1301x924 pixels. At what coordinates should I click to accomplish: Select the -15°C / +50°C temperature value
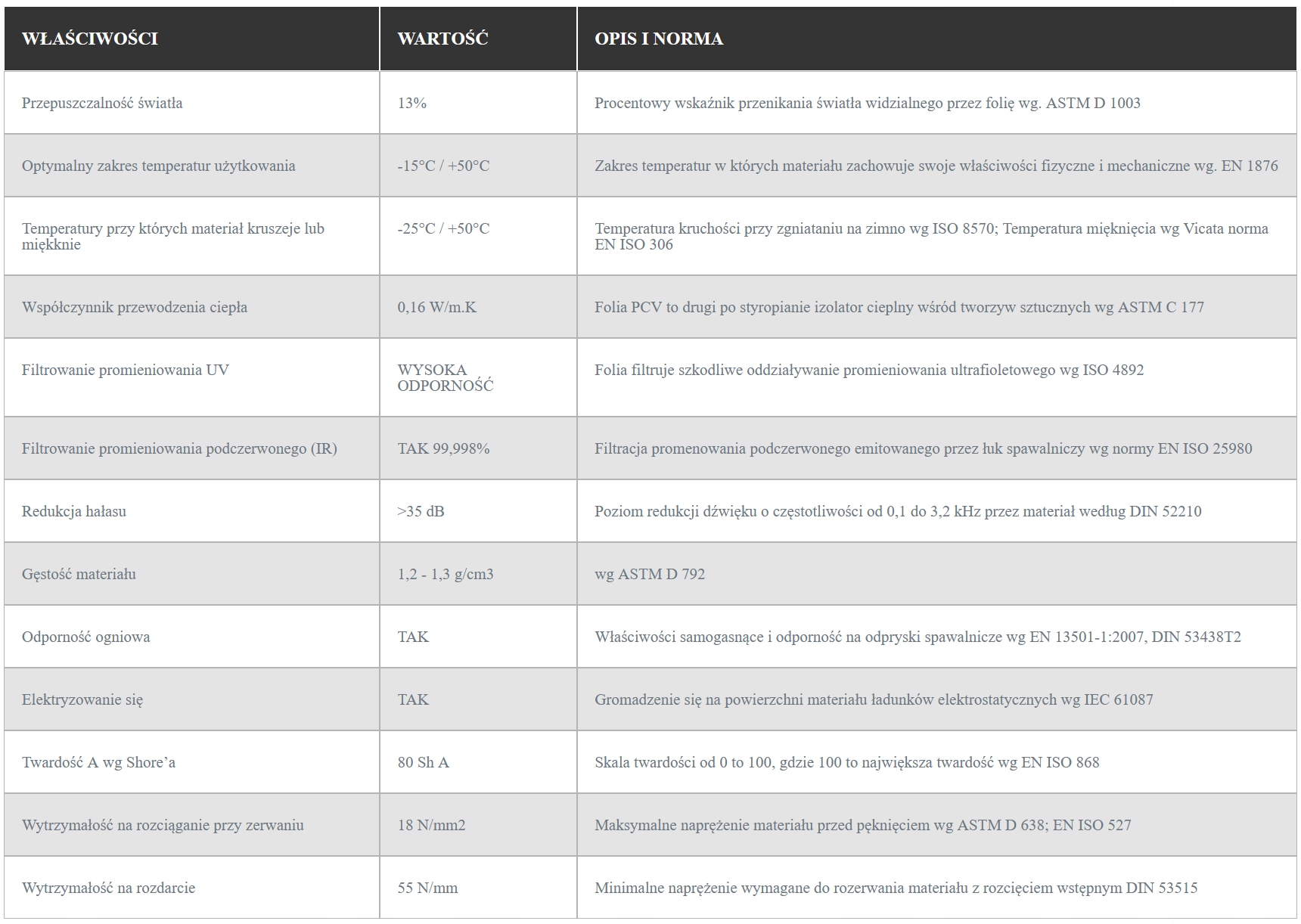point(443,166)
